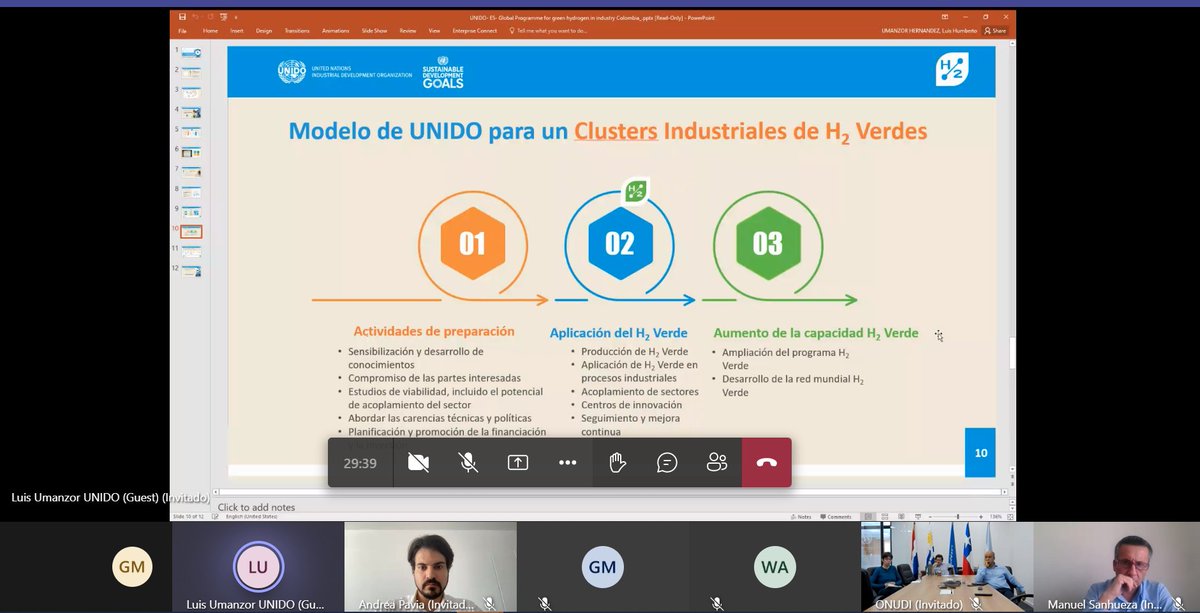Share your screen in the meeting
The height and width of the screenshot is (613, 1200).
(x=518, y=462)
